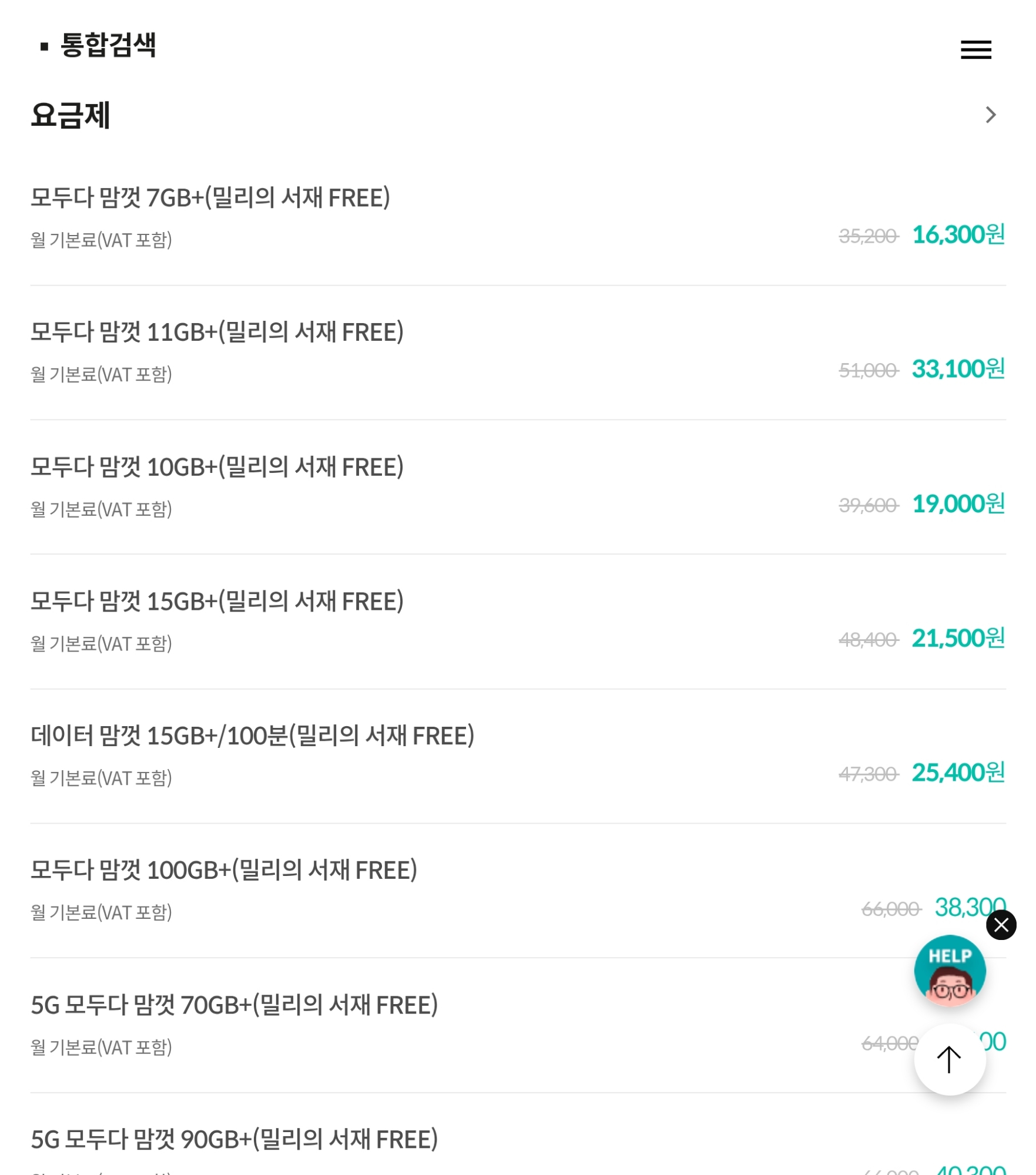Open the HELP chatbot assistant
The width and height of the screenshot is (1036, 1175).
pyautogui.click(x=950, y=971)
